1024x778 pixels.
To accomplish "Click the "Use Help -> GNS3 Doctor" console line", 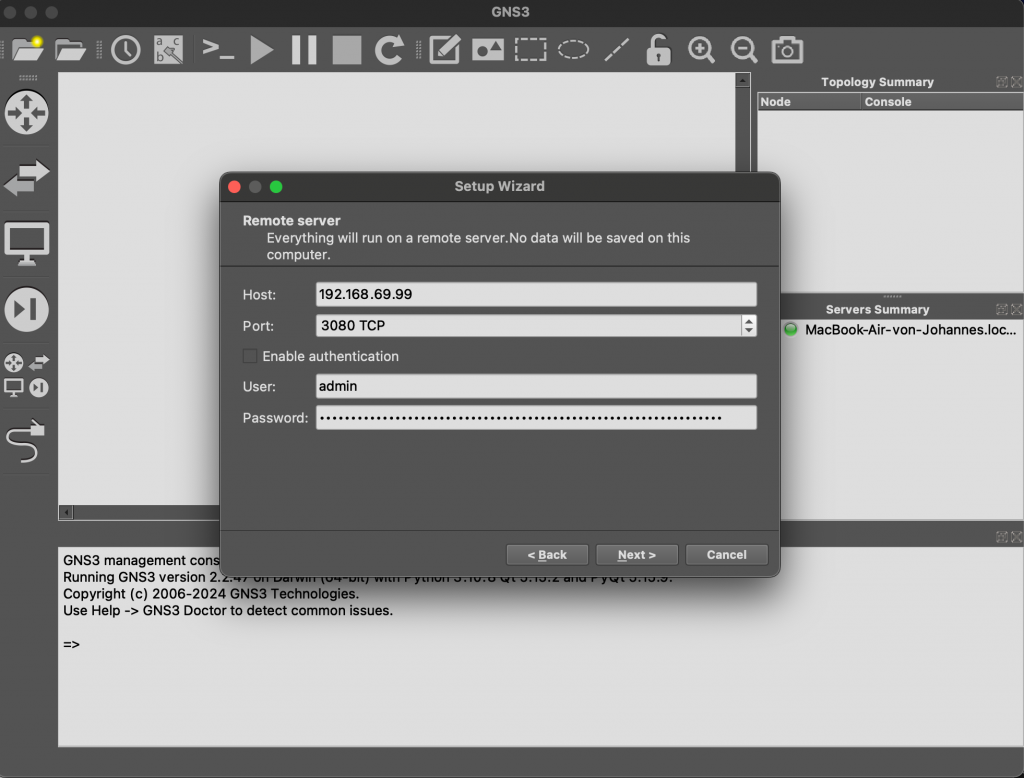I will pos(228,611).
